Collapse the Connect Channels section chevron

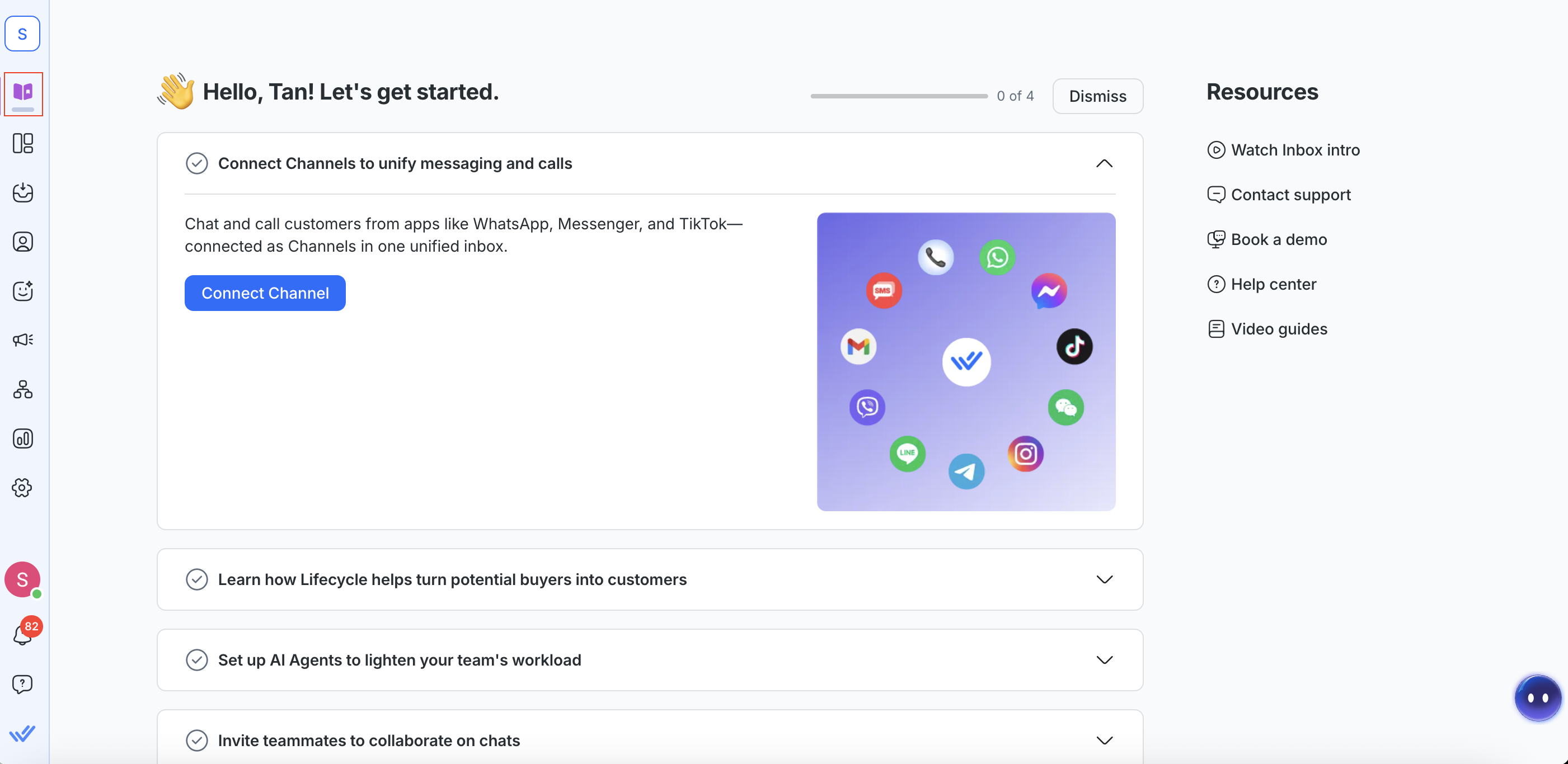(1104, 164)
